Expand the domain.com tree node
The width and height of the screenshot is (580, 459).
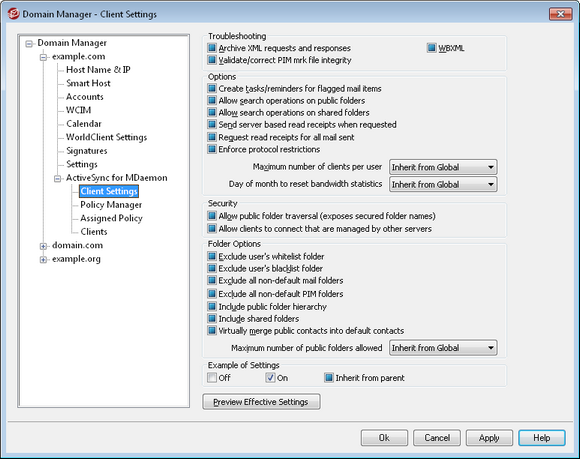(x=43, y=246)
